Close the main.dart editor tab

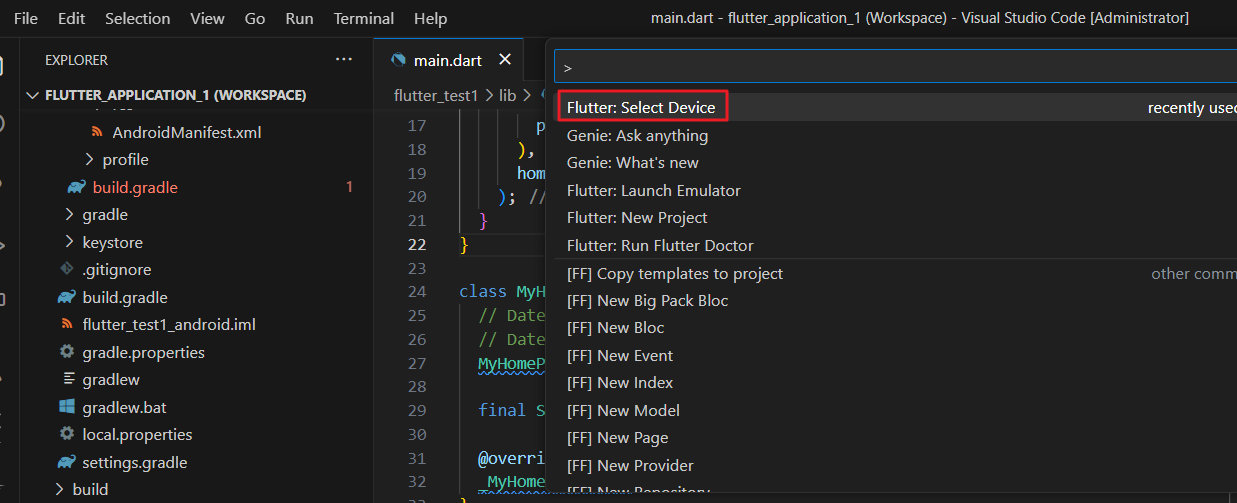click(505, 60)
